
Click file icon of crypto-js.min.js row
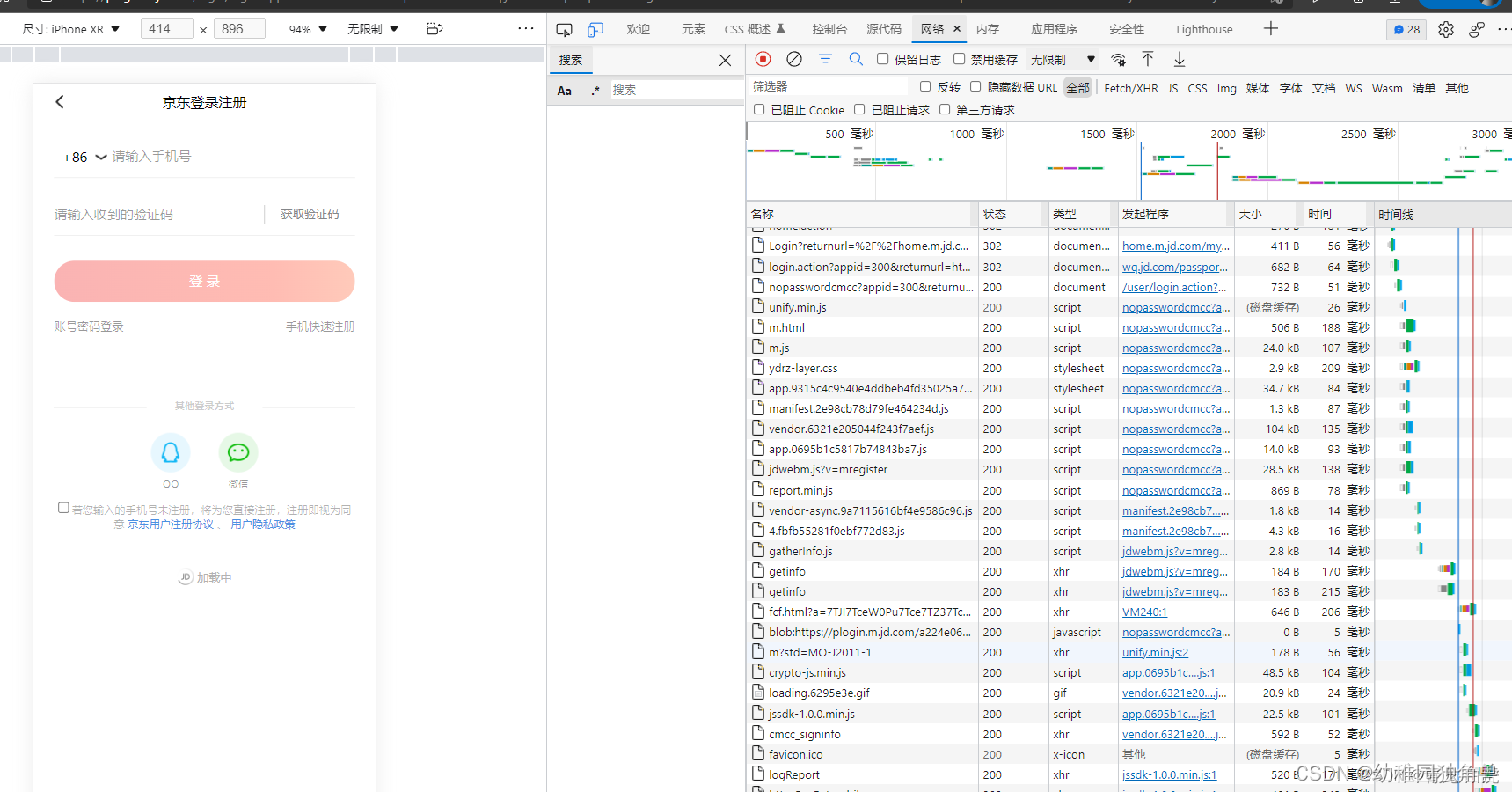coord(758,672)
